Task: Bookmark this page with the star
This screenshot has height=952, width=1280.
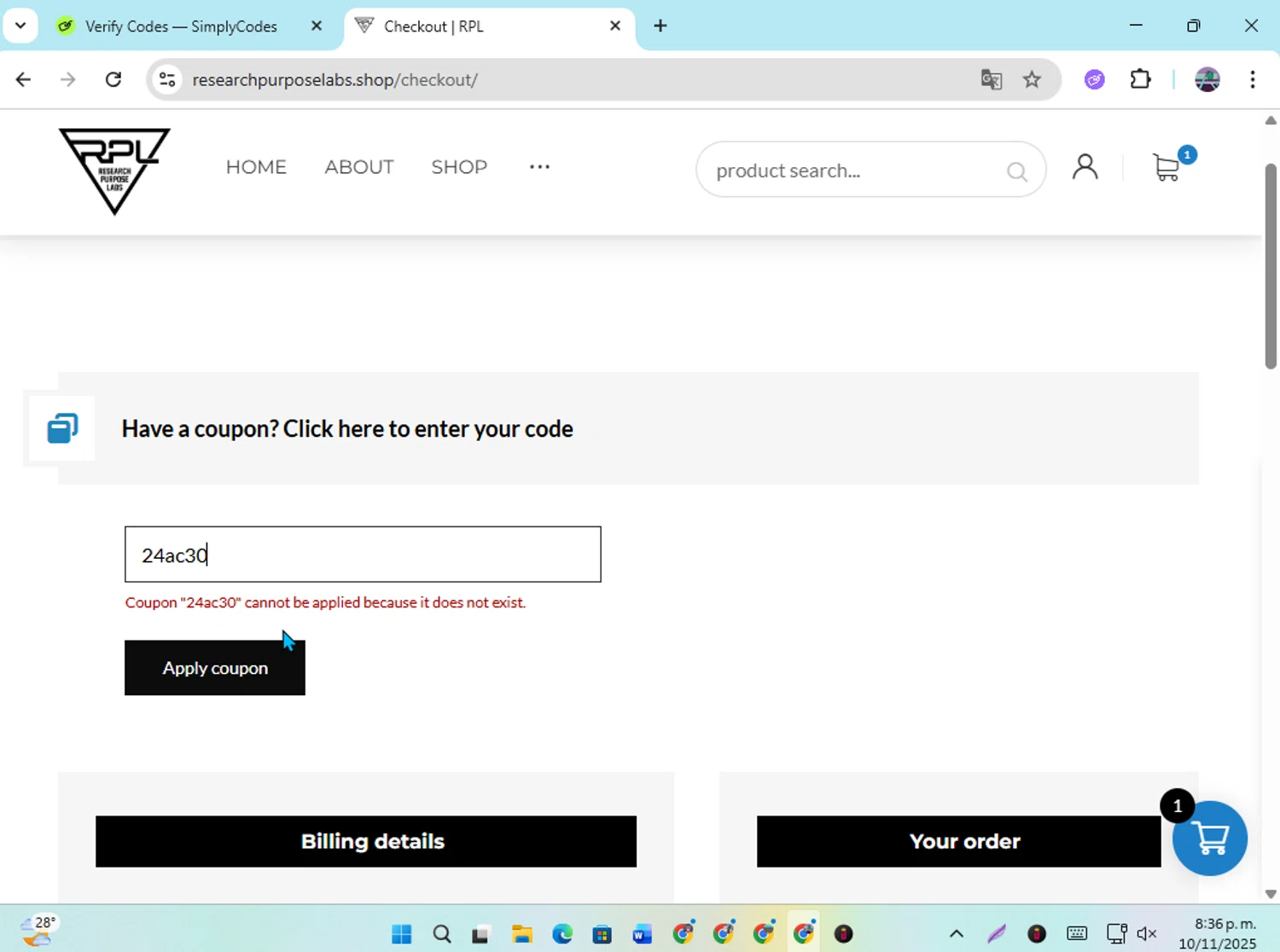Action: pyautogui.click(x=1032, y=79)
